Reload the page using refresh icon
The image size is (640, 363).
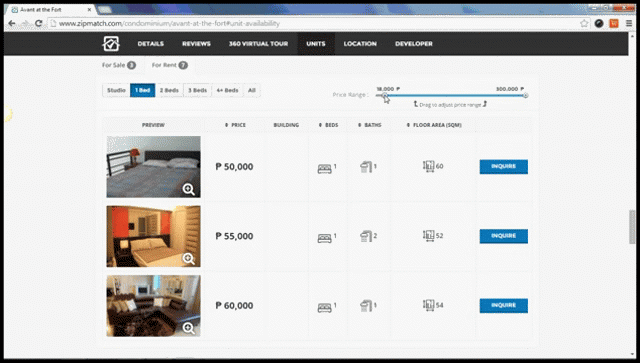point(39,24)
